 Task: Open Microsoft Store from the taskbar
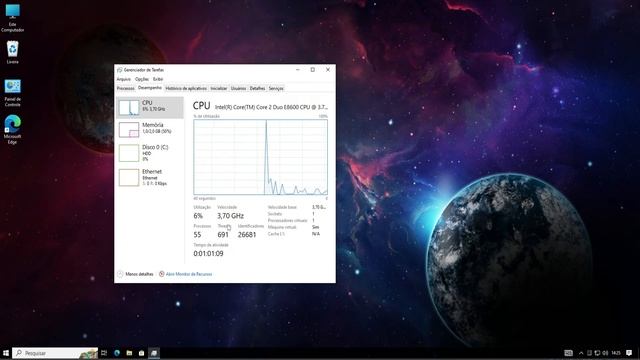(x=142, y=353)
